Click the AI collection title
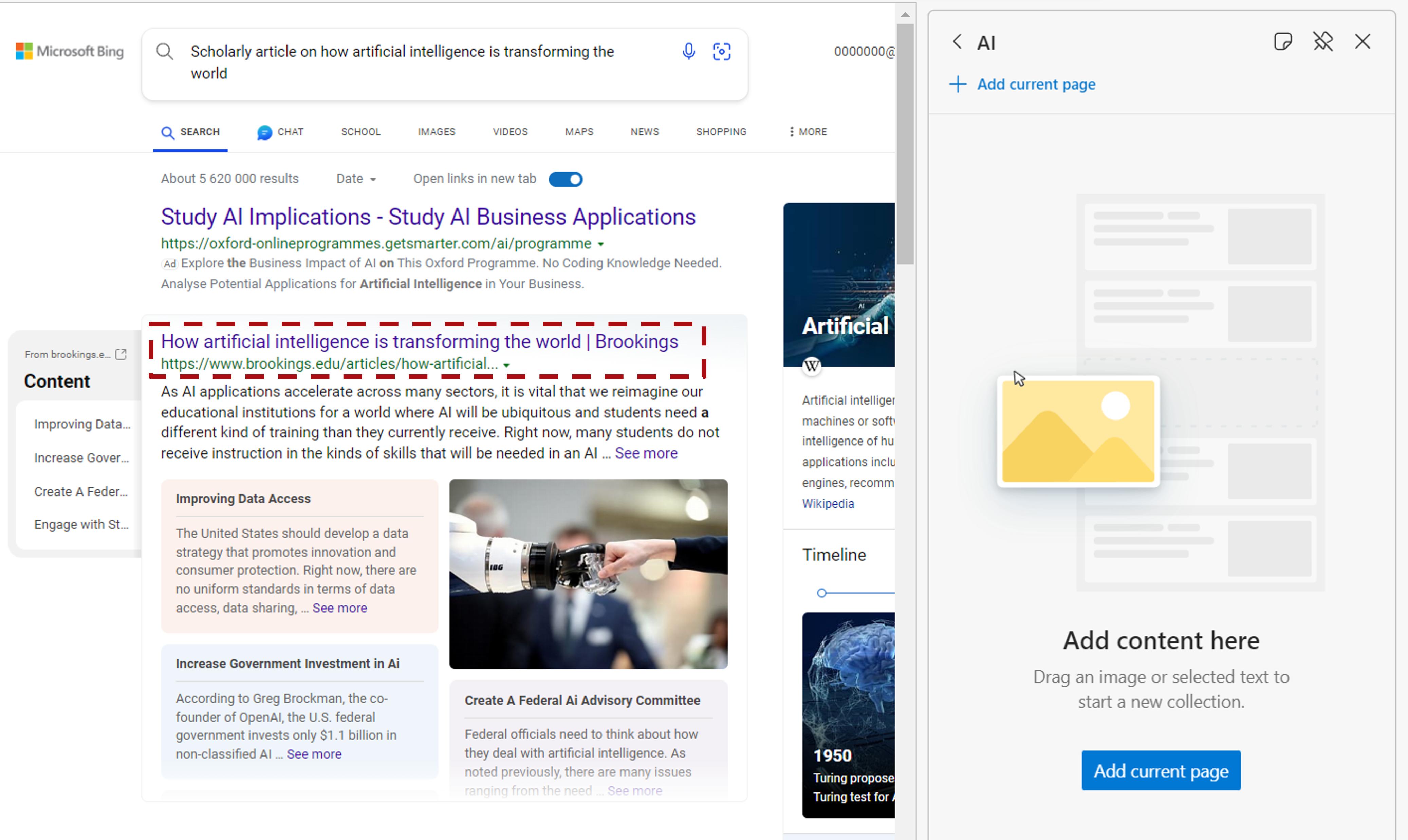The width and height of the screenshot is (1408, 840). 986,42
